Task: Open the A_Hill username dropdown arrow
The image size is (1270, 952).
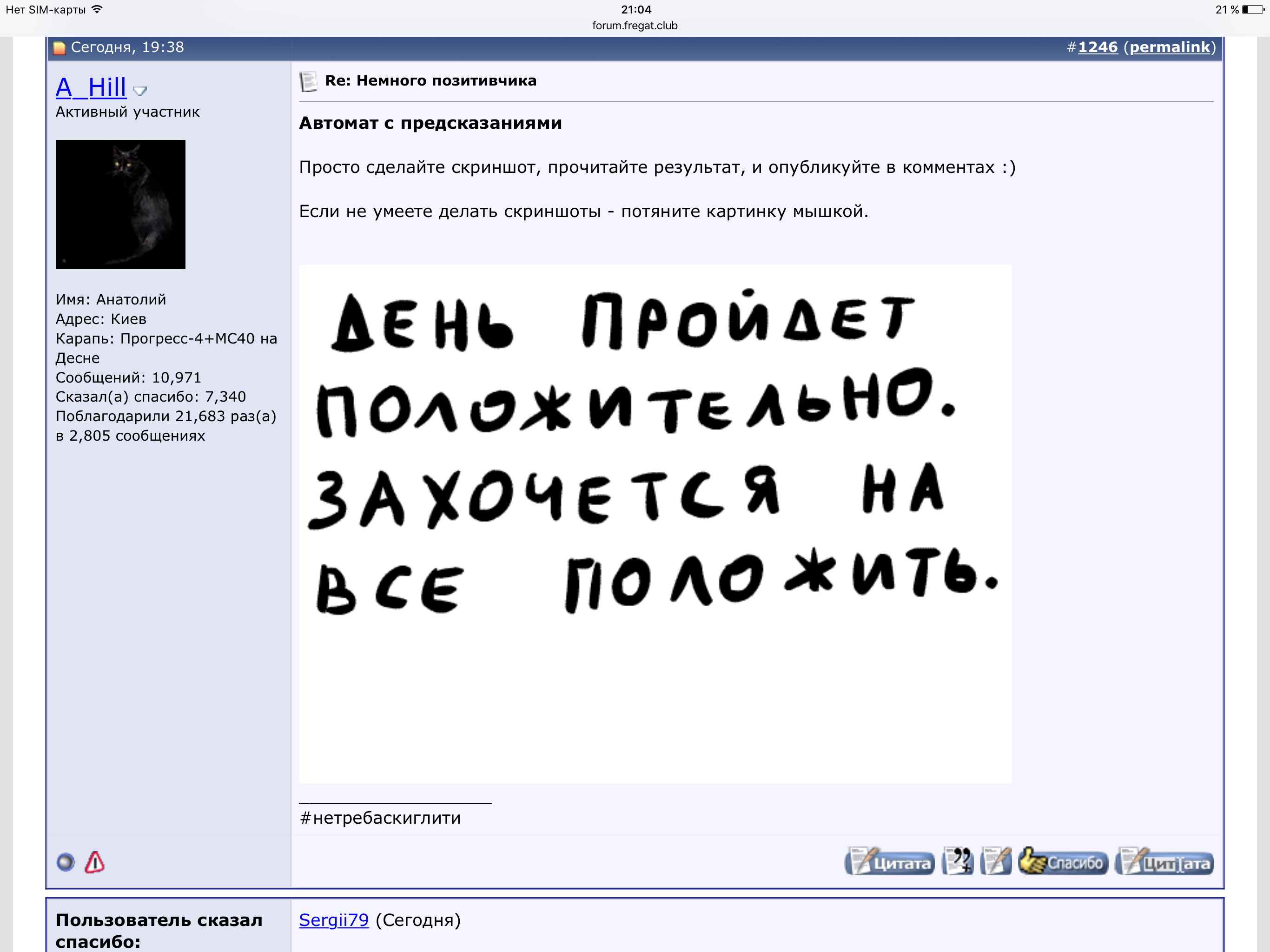Action: (x=139, y=90)
